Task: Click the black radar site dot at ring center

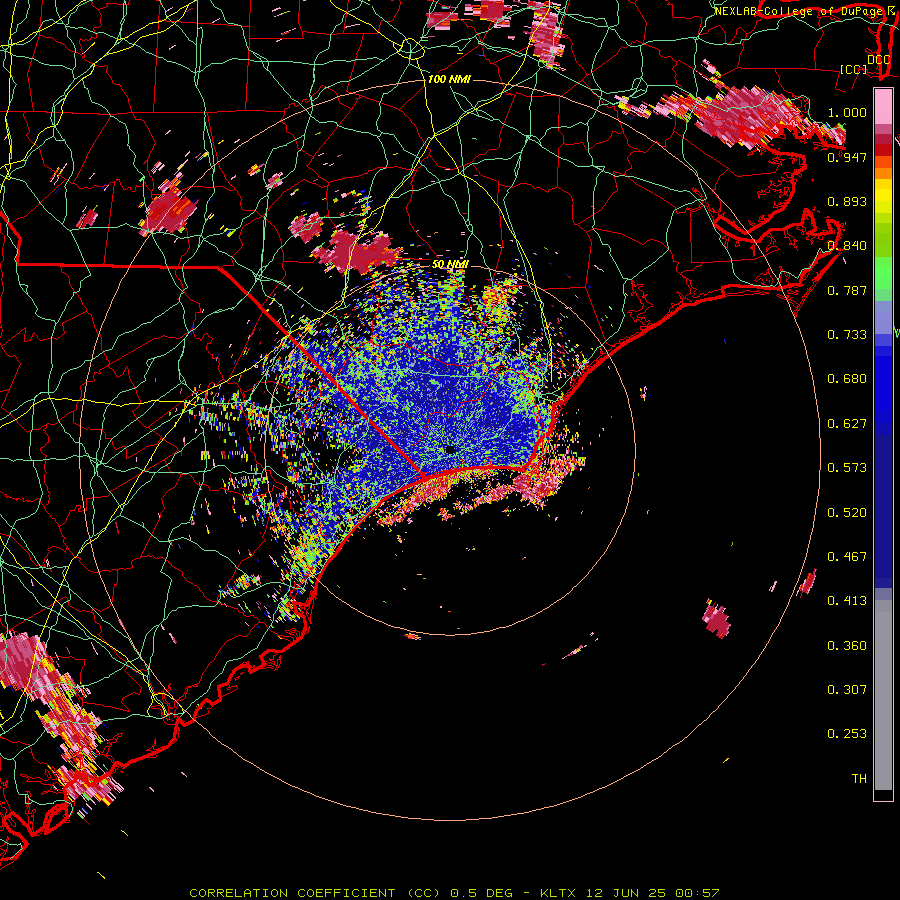Action: pos(449,449)
